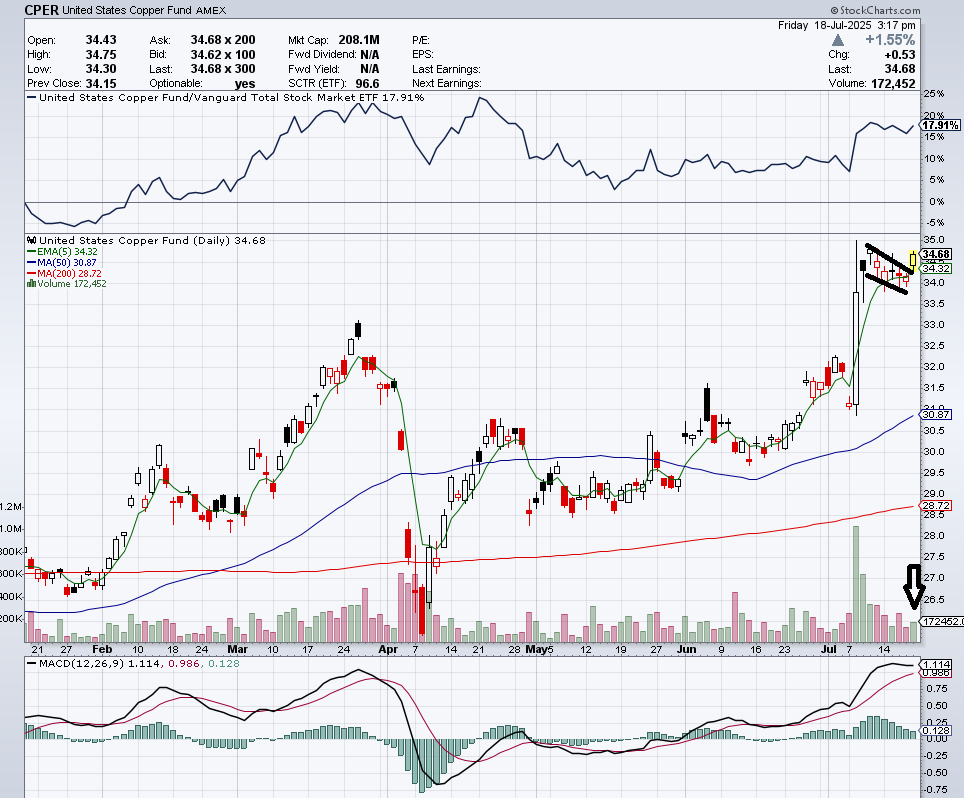Click the candlestick icon beside Copper Fund (Daily)
The image size is (964, 798).
pyautogui.click(x=31, y=240)
